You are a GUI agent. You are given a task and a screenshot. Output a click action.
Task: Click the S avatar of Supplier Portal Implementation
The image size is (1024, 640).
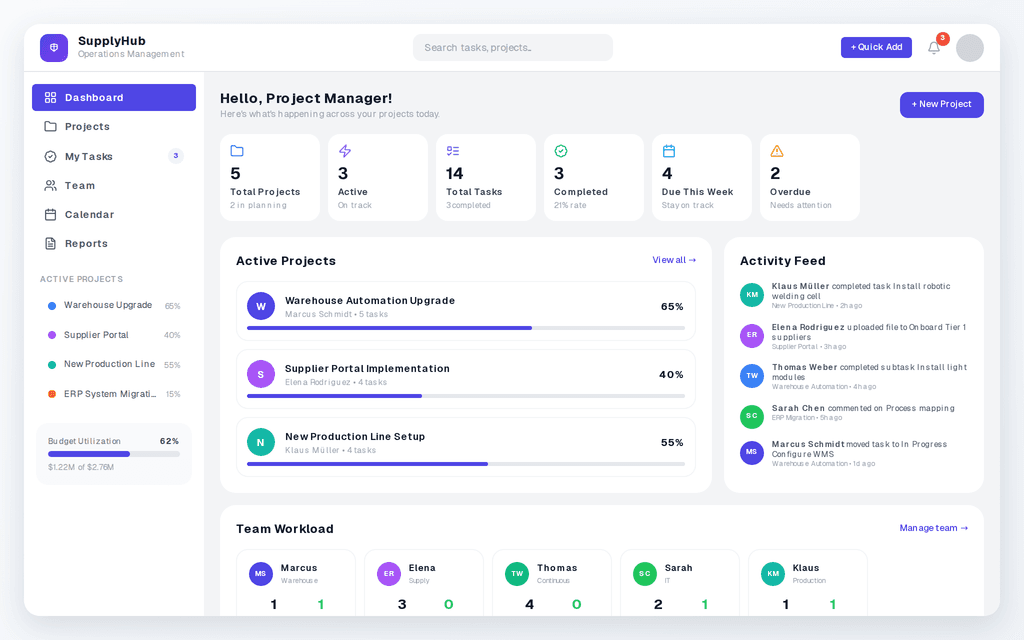tap(261, 374)
